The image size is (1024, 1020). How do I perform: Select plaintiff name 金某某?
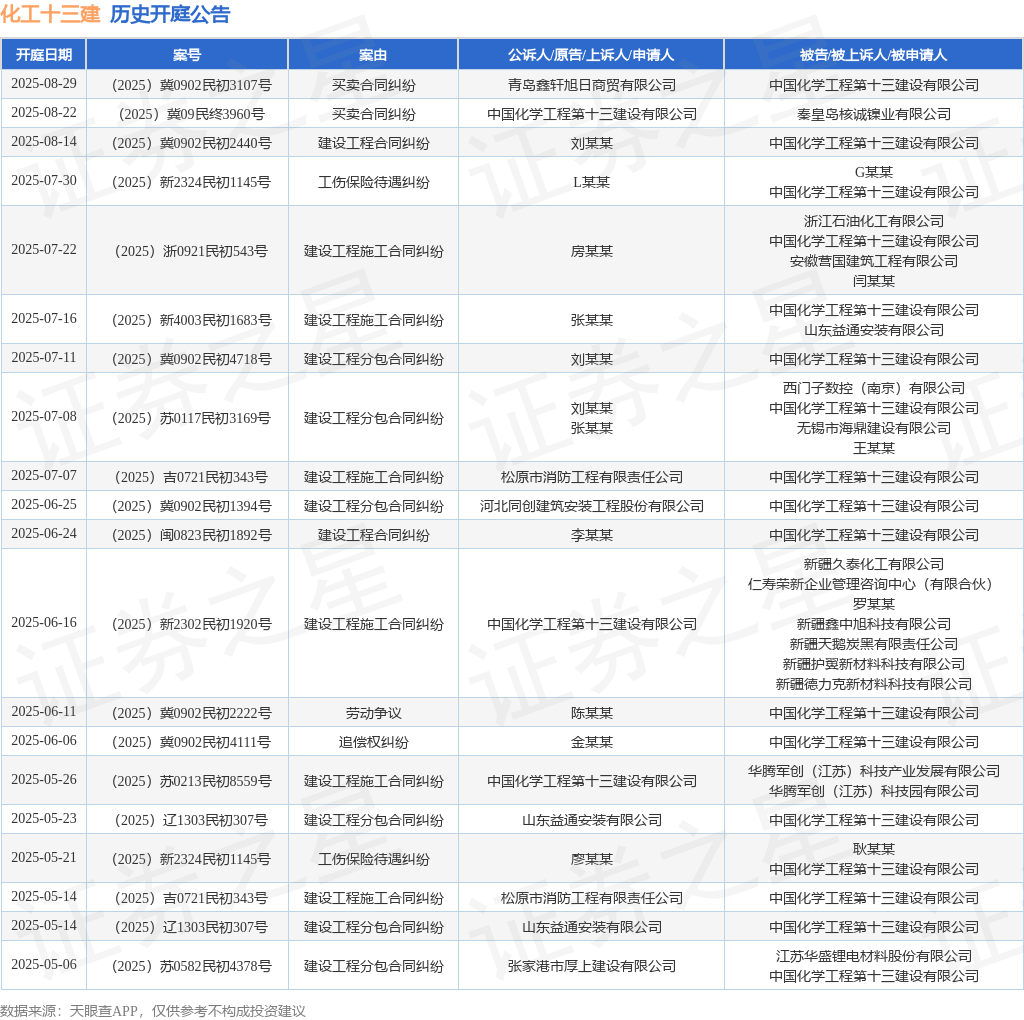point(592,742)
